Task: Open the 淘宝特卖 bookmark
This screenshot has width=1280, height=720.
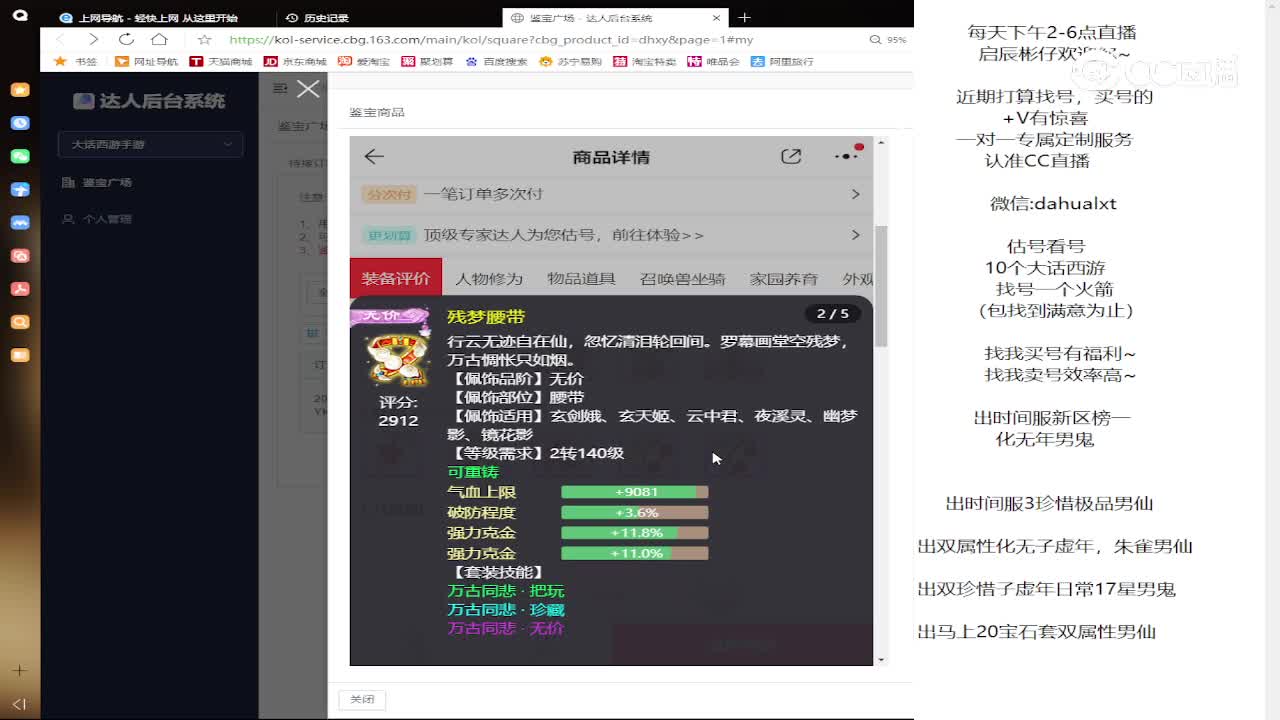Action: 645,61
